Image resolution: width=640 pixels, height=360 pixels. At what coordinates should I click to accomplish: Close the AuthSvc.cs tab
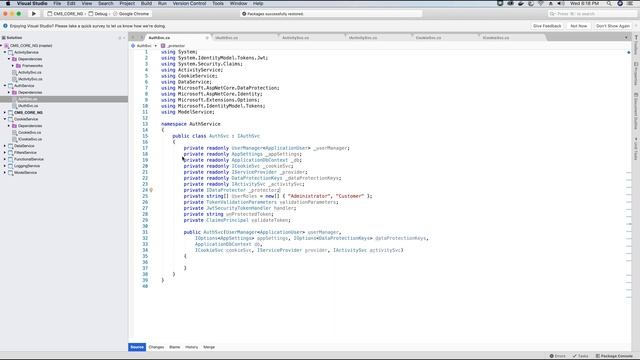click(207, 38)
